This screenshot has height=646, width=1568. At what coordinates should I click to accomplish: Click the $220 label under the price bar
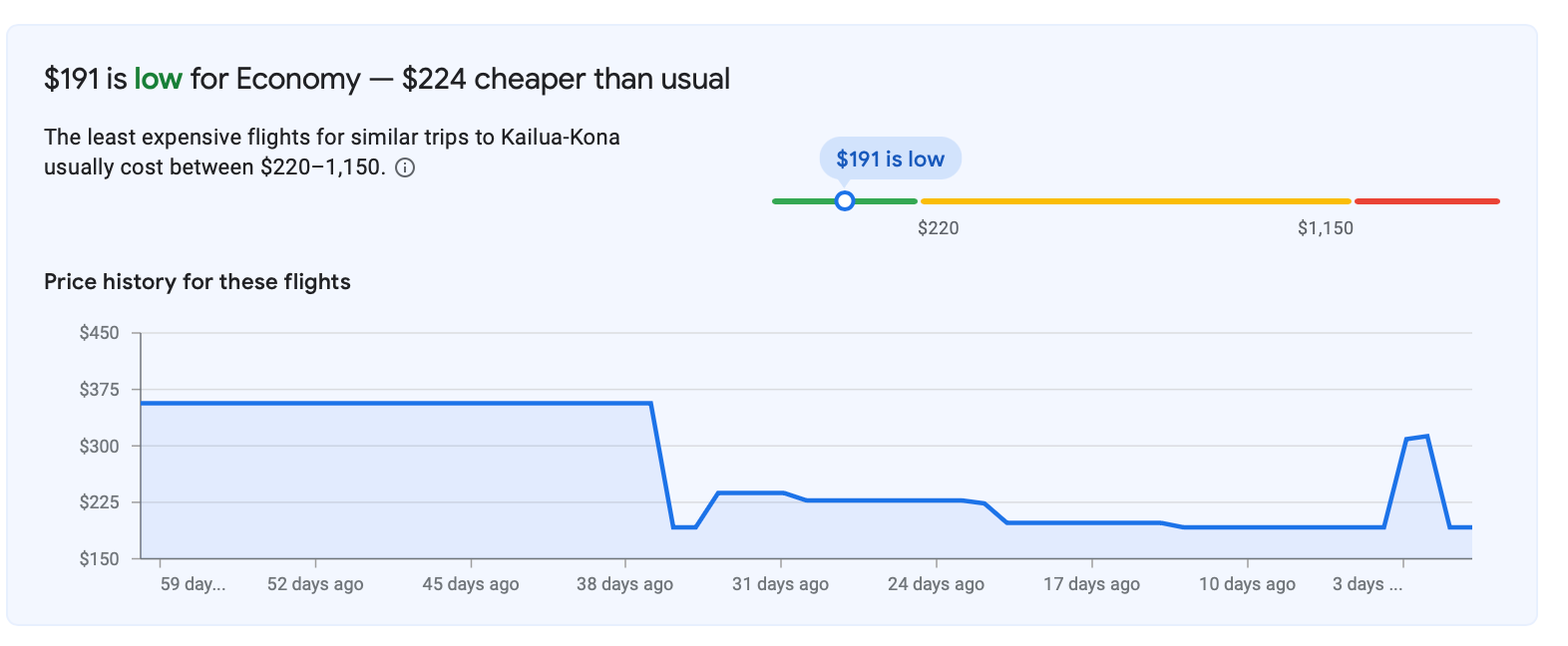point(938,228)
